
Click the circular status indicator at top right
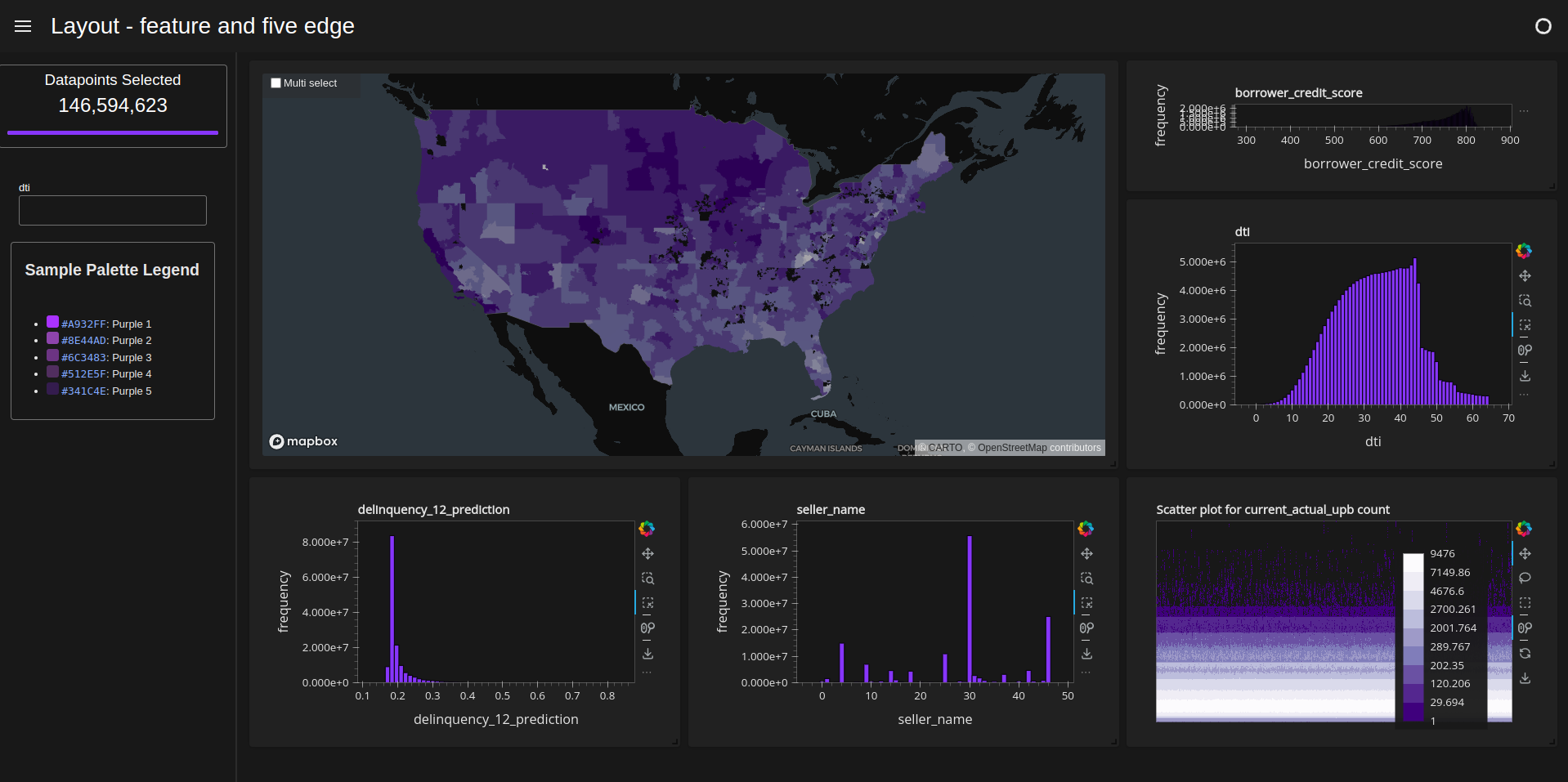pyautogui.click(x=1543, y=26)
